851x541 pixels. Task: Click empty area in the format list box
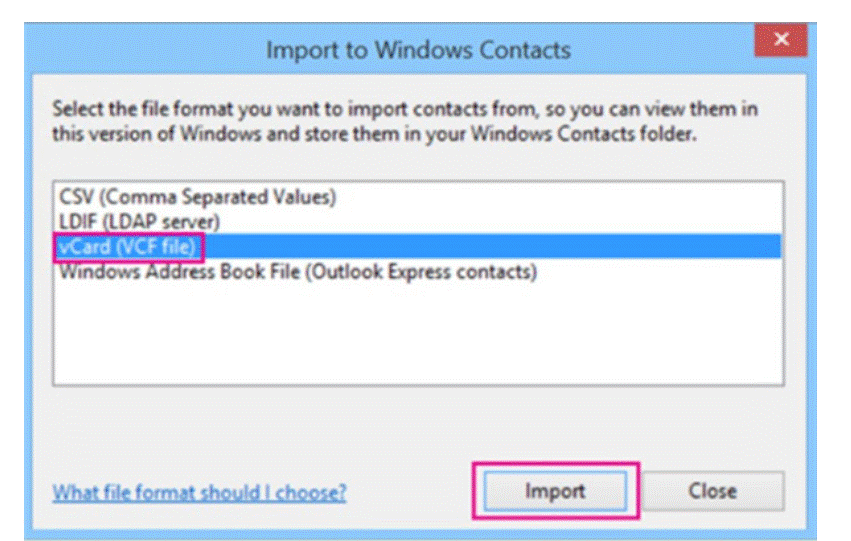418,334
